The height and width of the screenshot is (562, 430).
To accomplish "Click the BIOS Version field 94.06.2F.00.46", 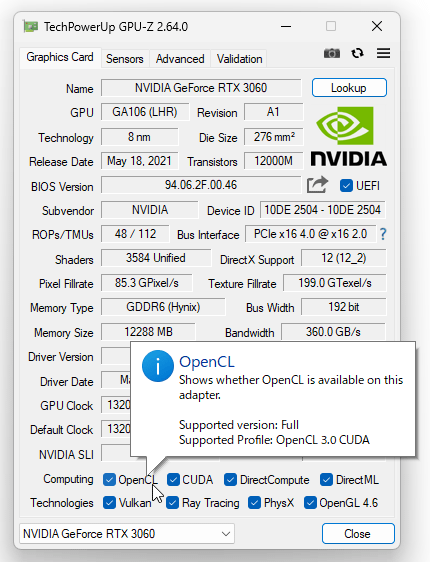I will tap(201, 185).
